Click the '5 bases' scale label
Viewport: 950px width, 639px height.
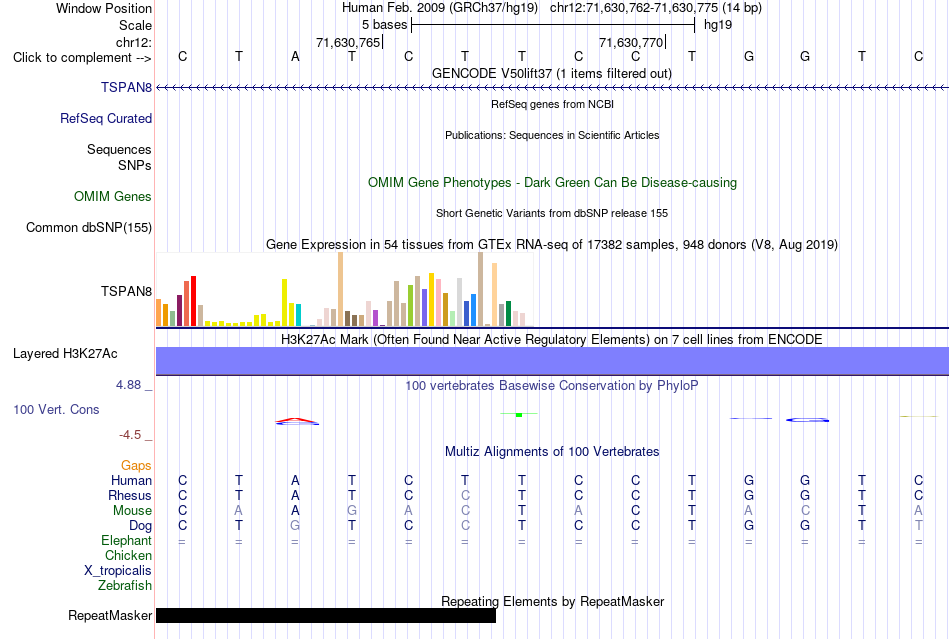[x=384, y=25]
